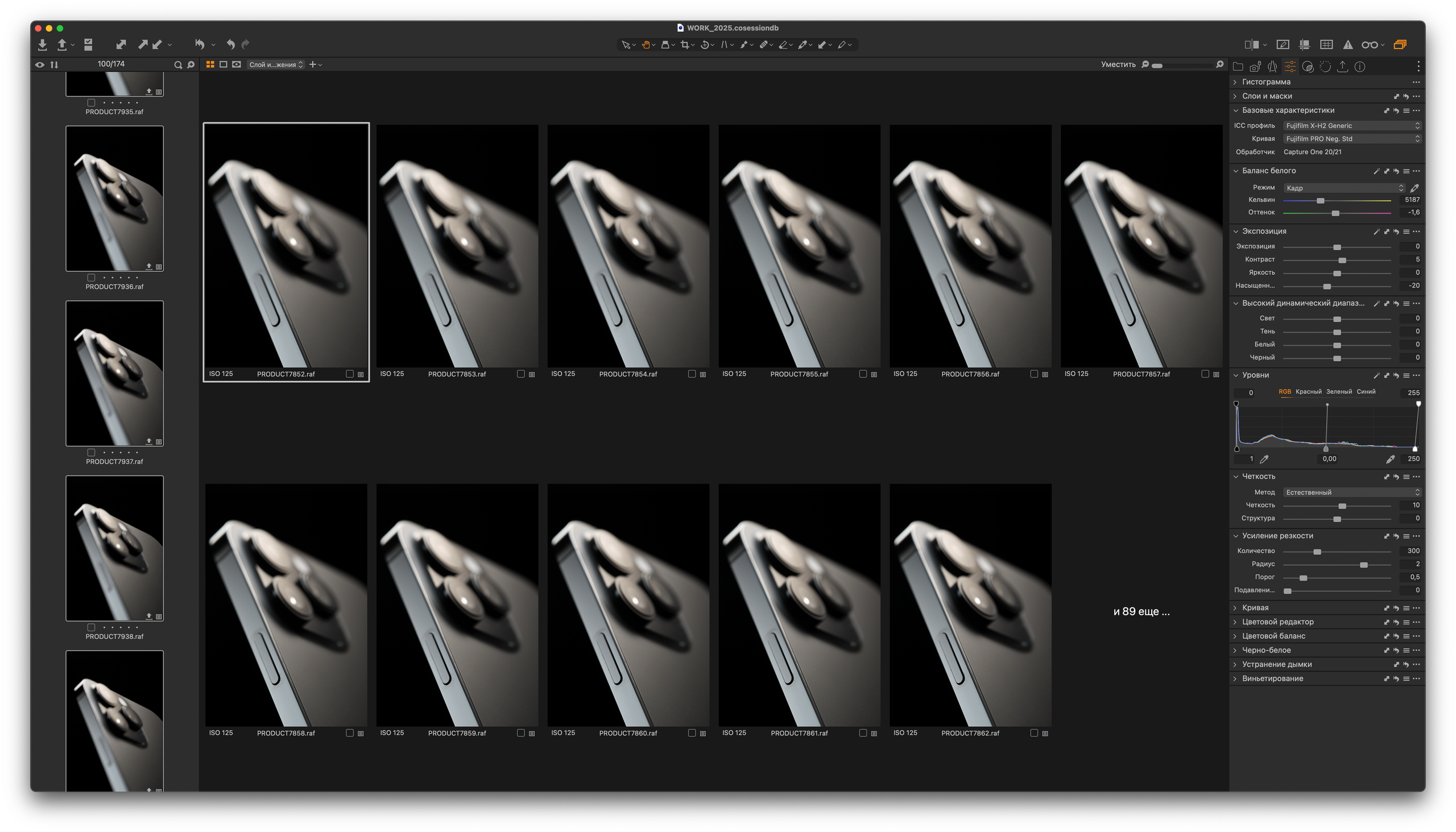
Task: Expand the Кривая panel
Action: [1236, 607]
